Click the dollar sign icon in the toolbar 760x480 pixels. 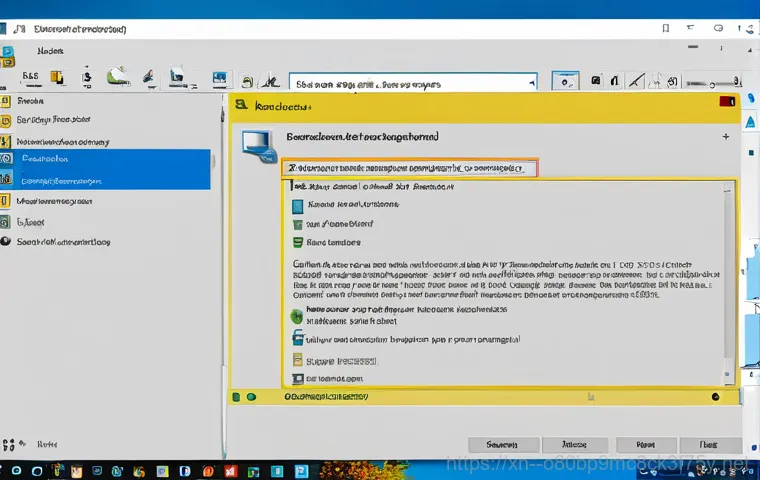pos(87,78)
